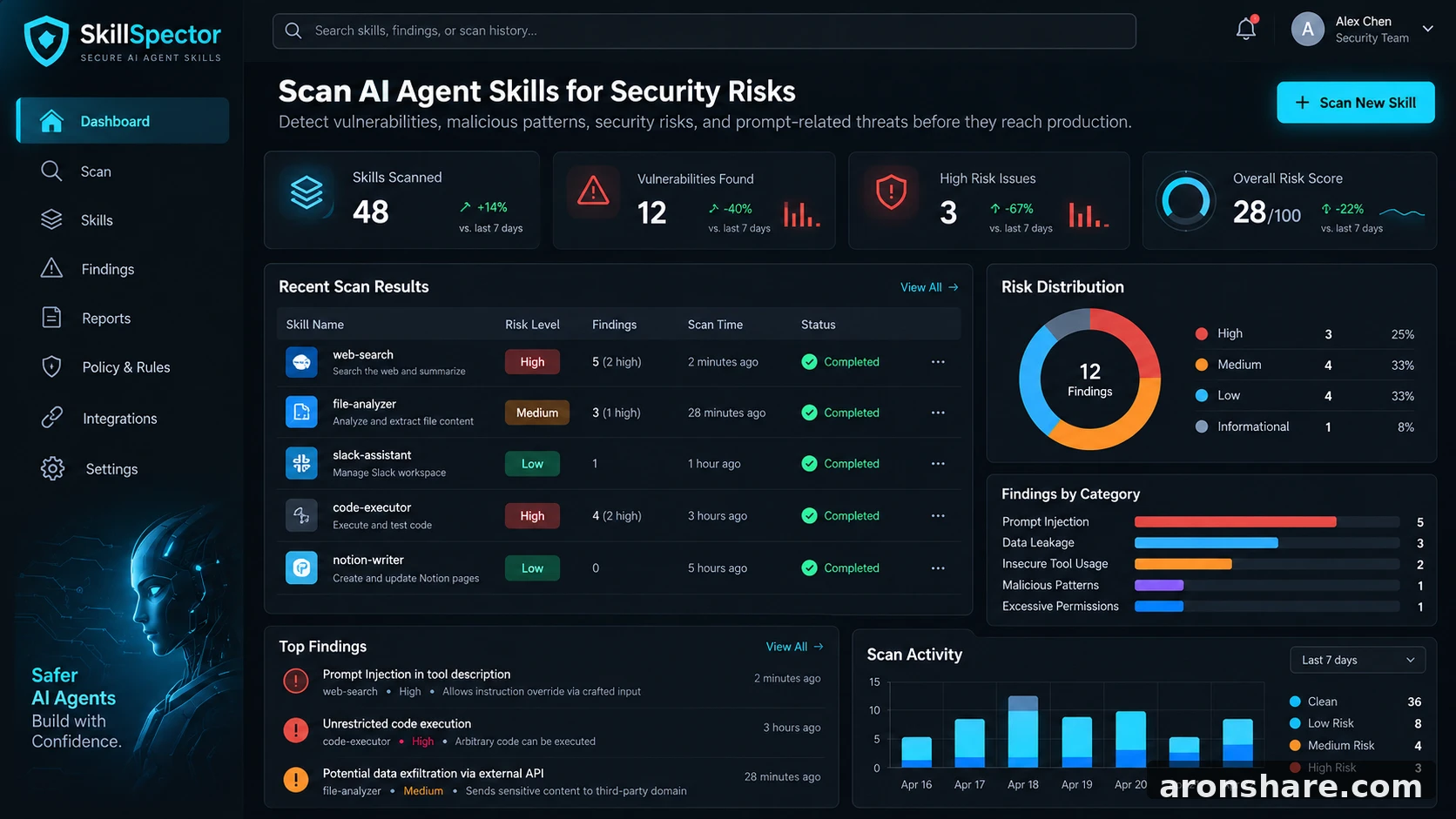The width and height of the screenshot is (1456, 819).
Task: Open the more options menu for code-executor
Action: tap(938, 516)
